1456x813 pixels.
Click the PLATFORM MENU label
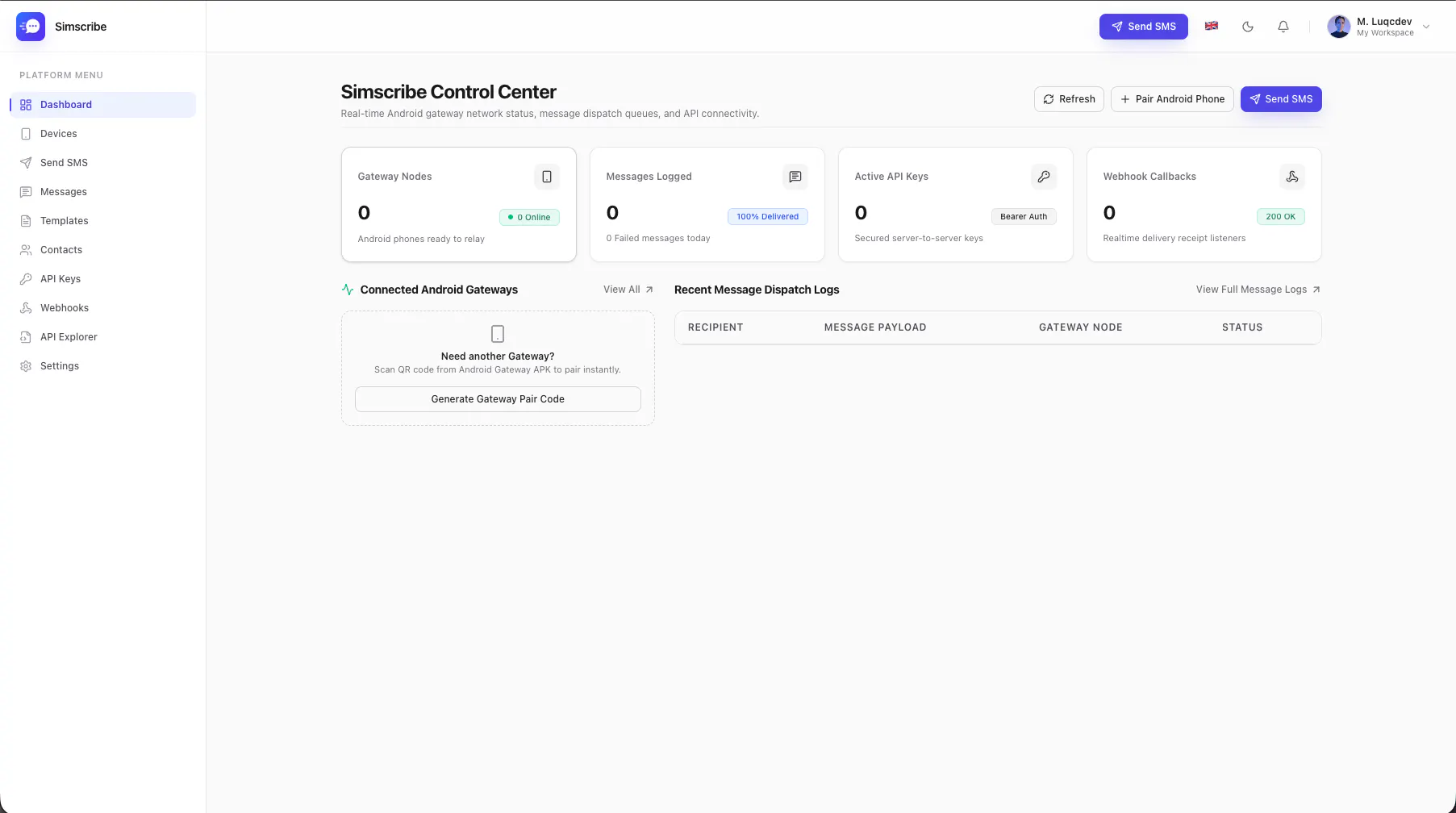[61, 75]
